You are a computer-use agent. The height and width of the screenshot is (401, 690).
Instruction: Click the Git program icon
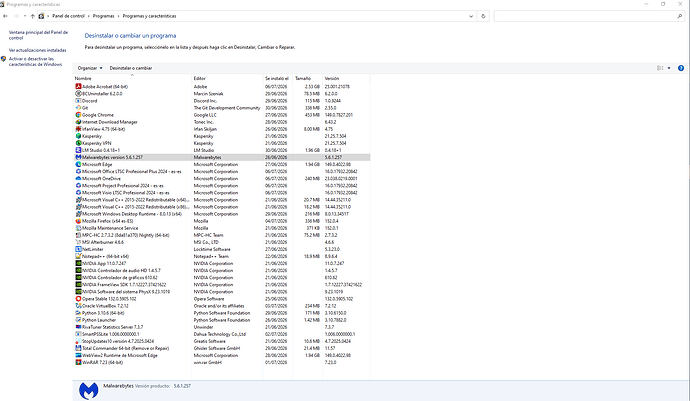(78, 108)
